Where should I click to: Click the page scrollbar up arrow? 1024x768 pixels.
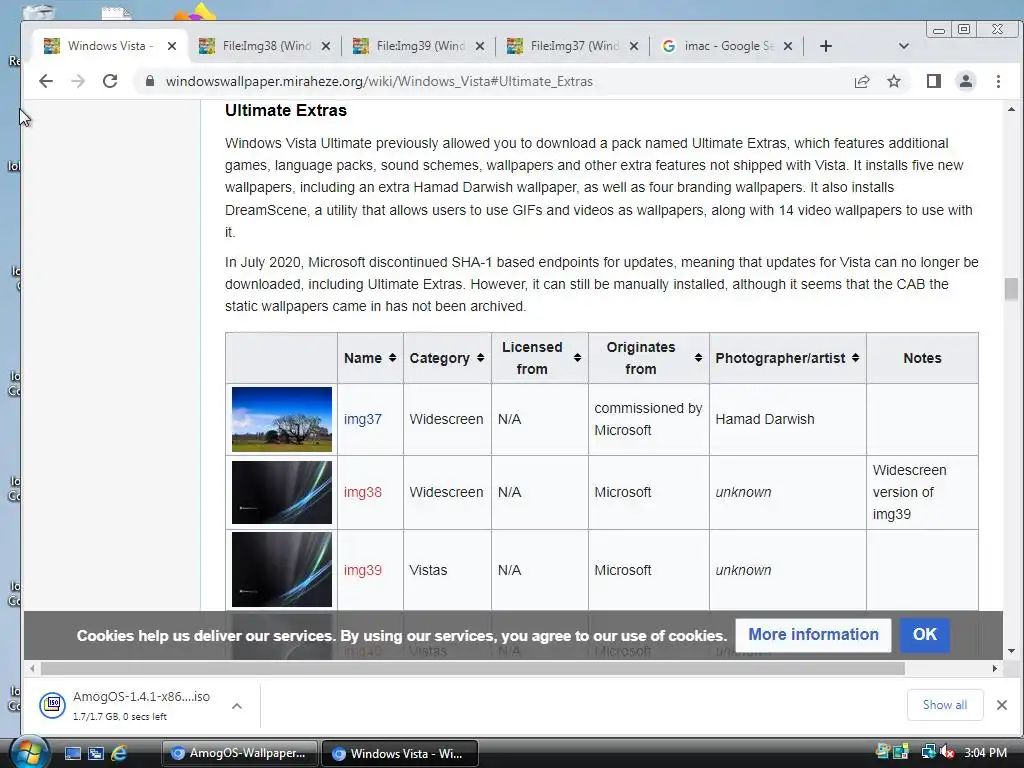coord(1011,110)
